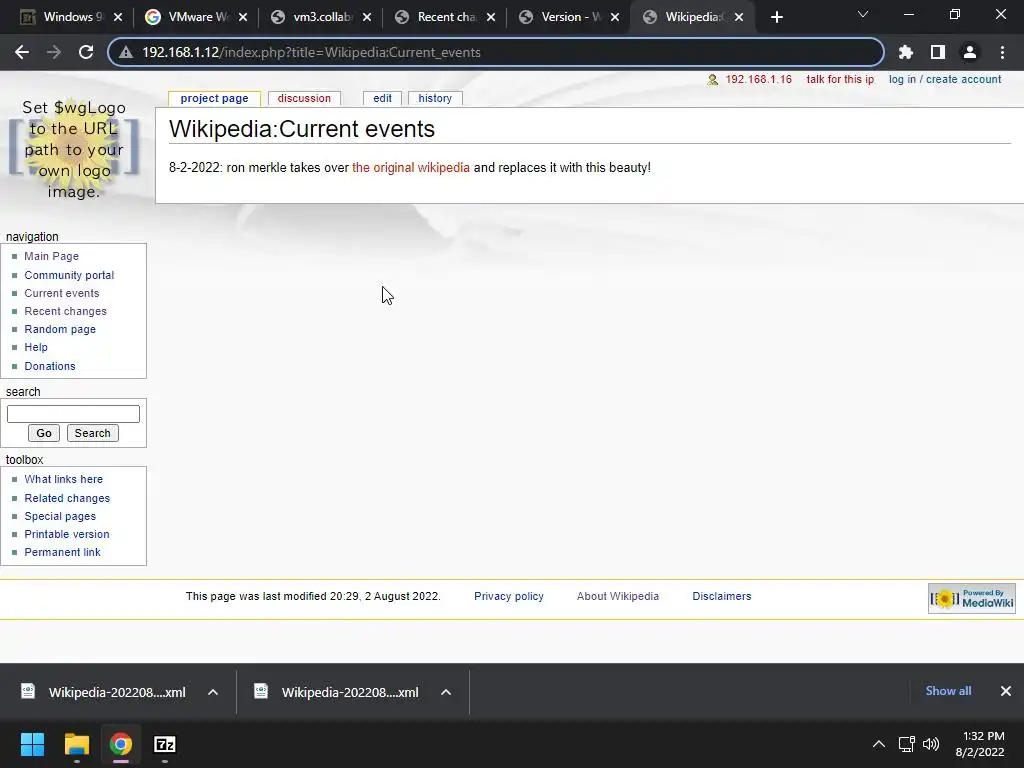Viewport: 1024px width, 768px height.
Task: Open Related changes in toolbox
Action: 67,498
